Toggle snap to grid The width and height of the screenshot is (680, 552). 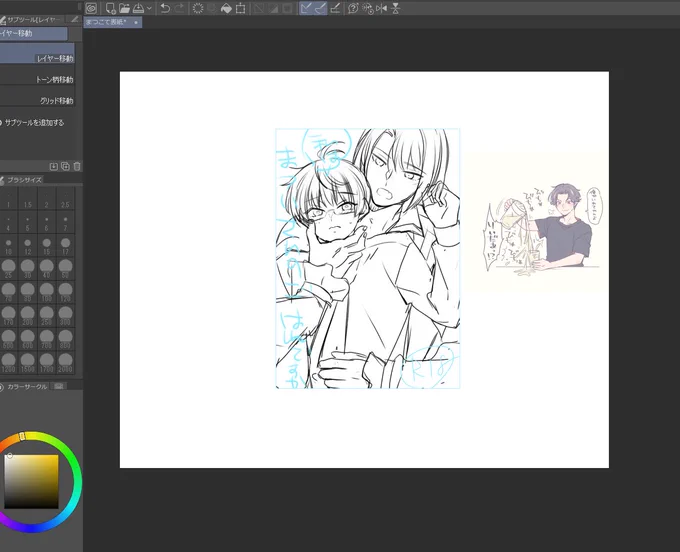click(x=335, y=8)
